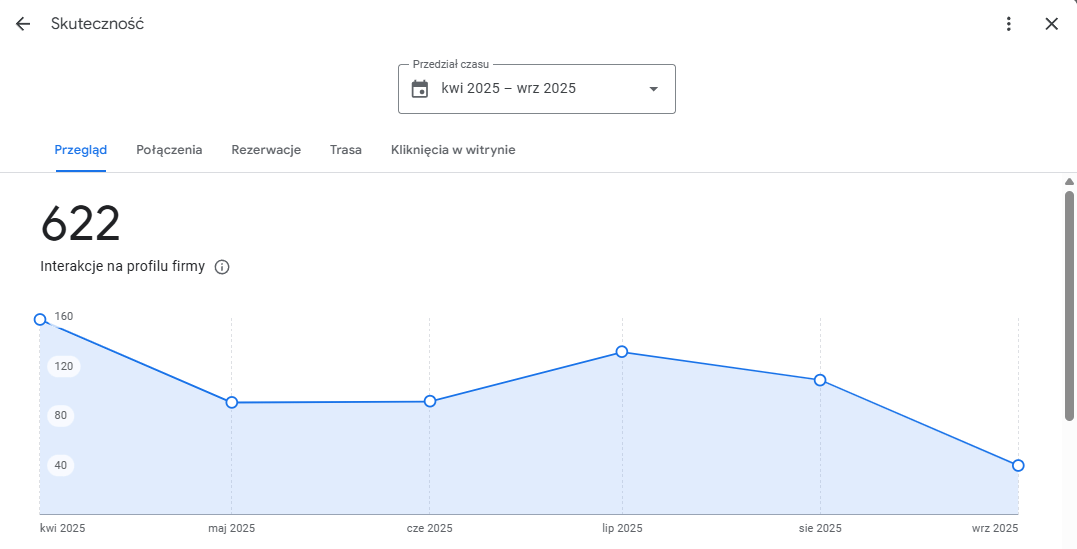Click the back arrow icon
This screenshot has width=1077, height=549.
click(23, 24)
